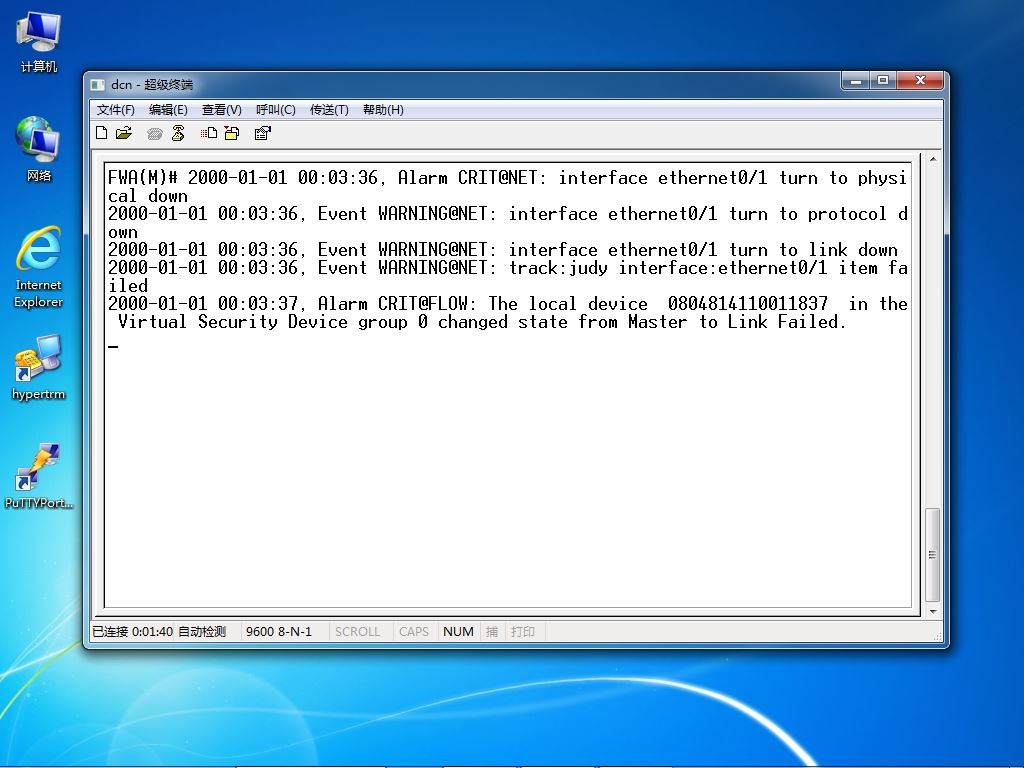The height and width of the screenshot is (768, 1024).
Task: Click the 捕 status bar indicator
Action: pos(492,632)
